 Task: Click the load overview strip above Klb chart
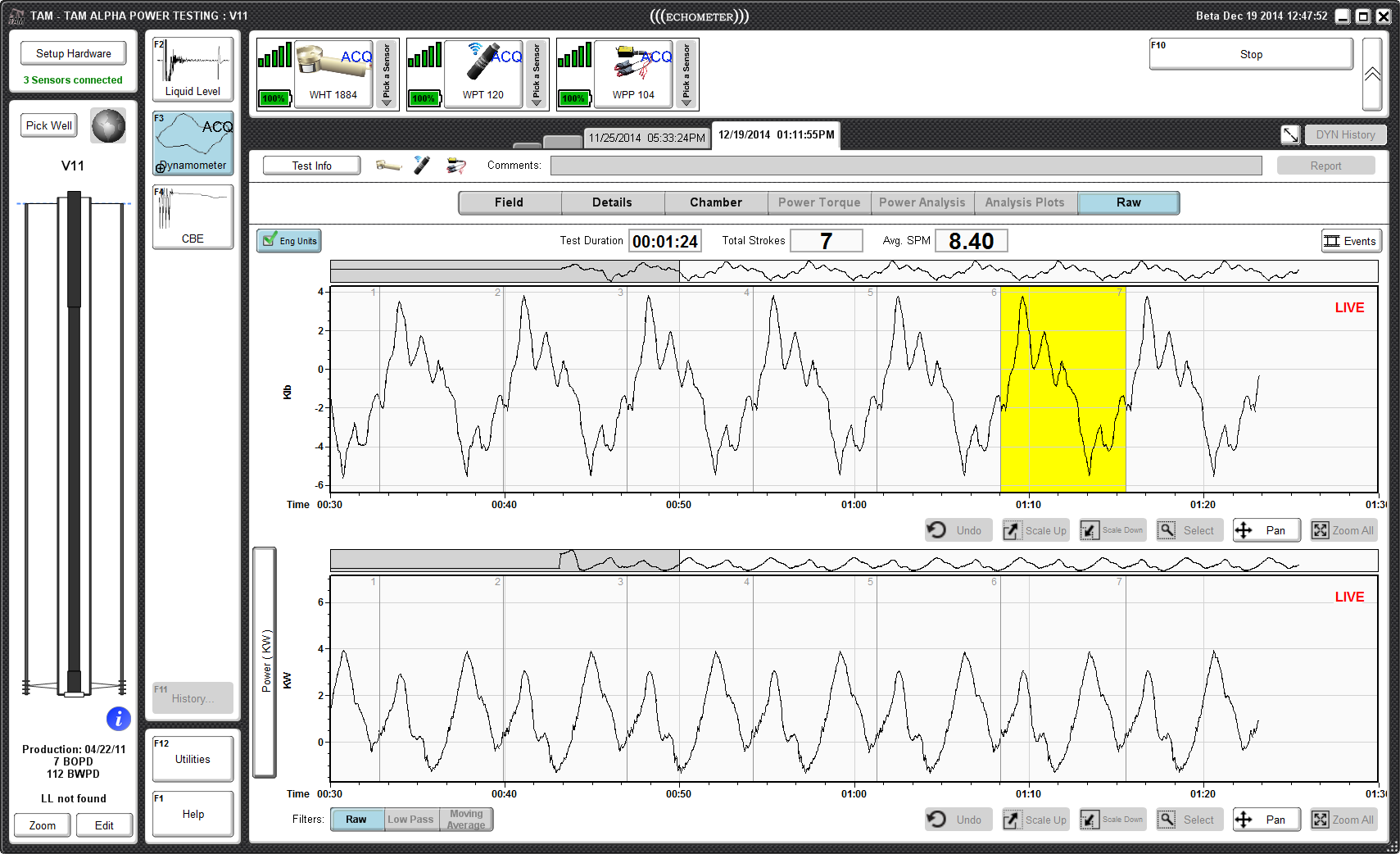(x=854, y=271)
